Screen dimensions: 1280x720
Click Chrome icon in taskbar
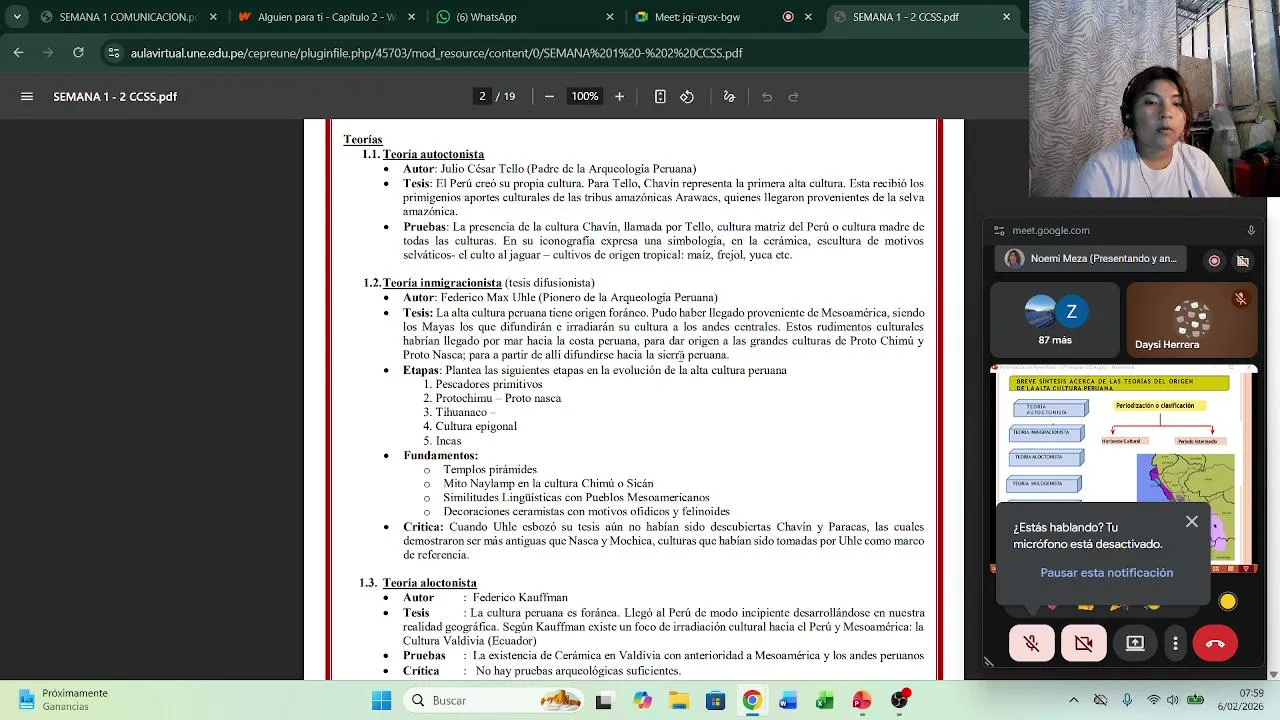click(x=752, y=701)
